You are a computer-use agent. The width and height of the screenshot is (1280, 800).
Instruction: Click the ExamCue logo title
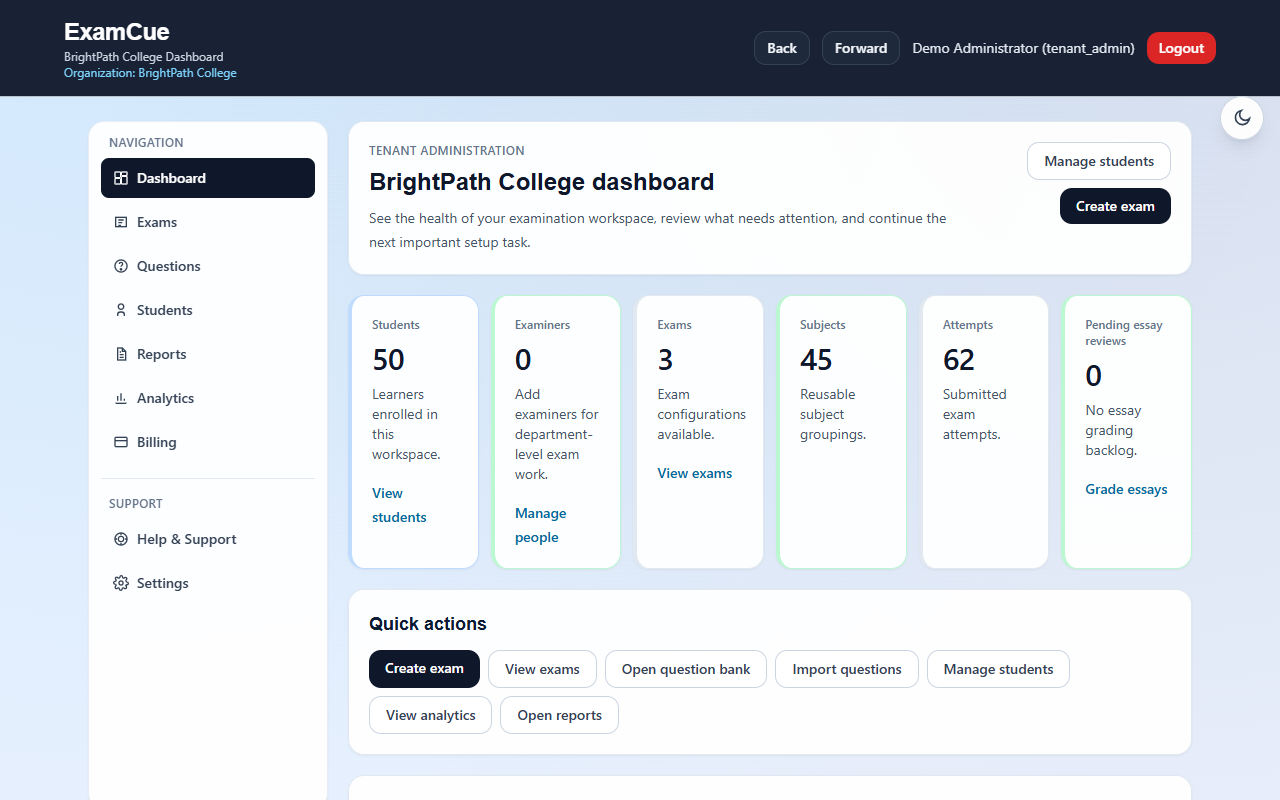coord(117,32)
